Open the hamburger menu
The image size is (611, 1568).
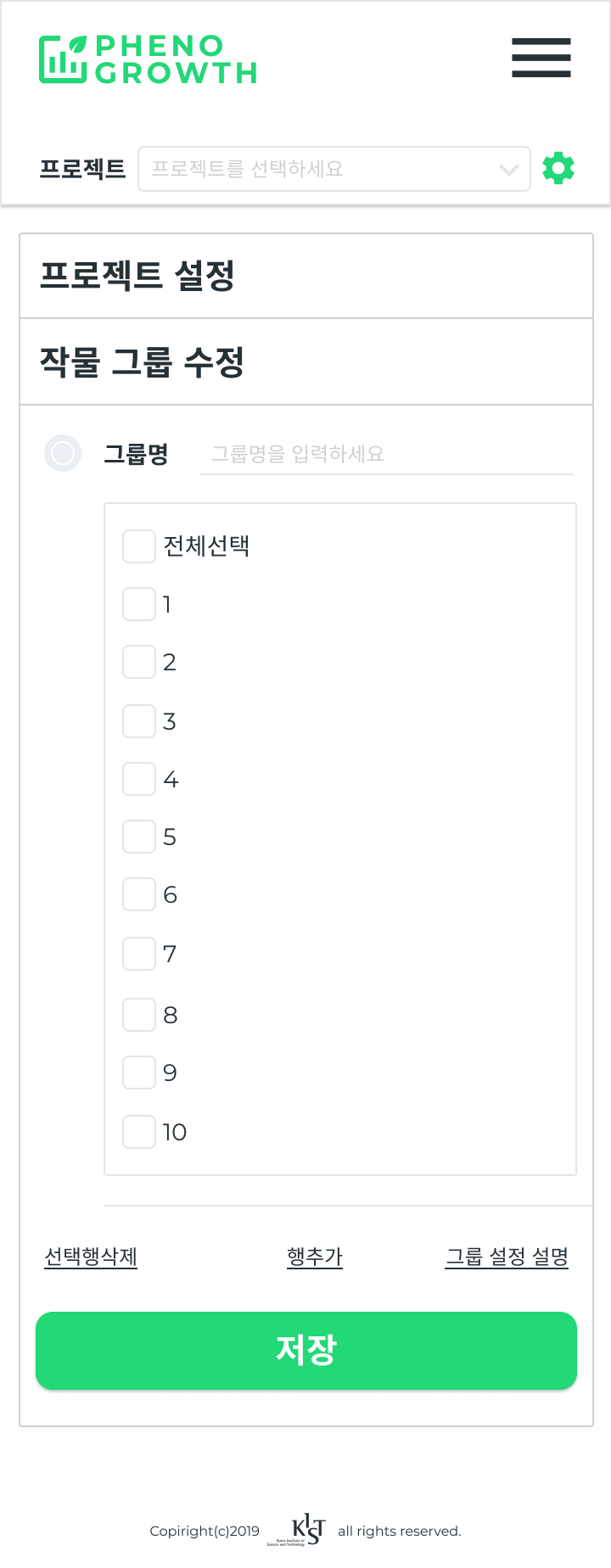541,58
